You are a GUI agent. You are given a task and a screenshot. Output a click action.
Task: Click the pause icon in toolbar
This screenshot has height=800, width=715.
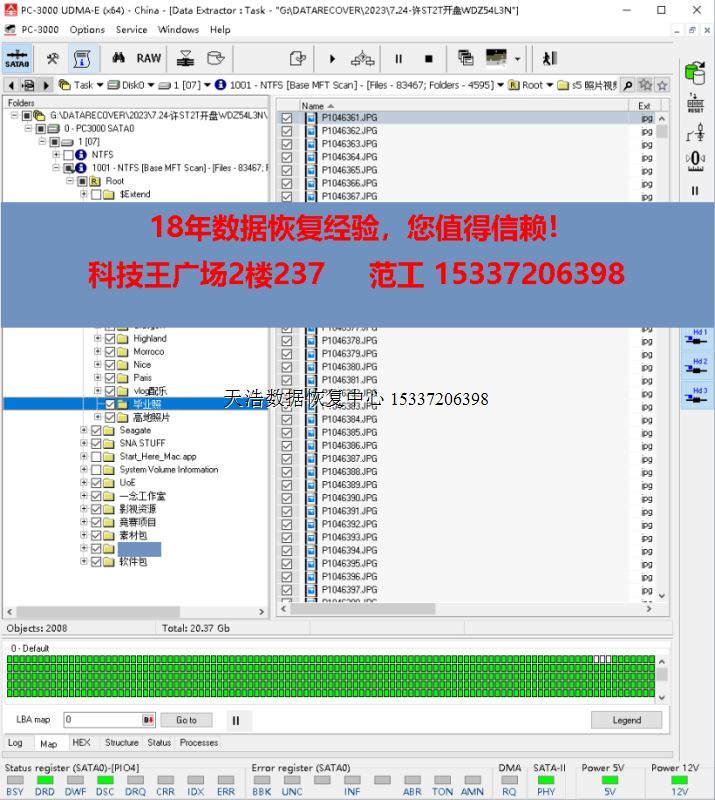coord(398,59)
